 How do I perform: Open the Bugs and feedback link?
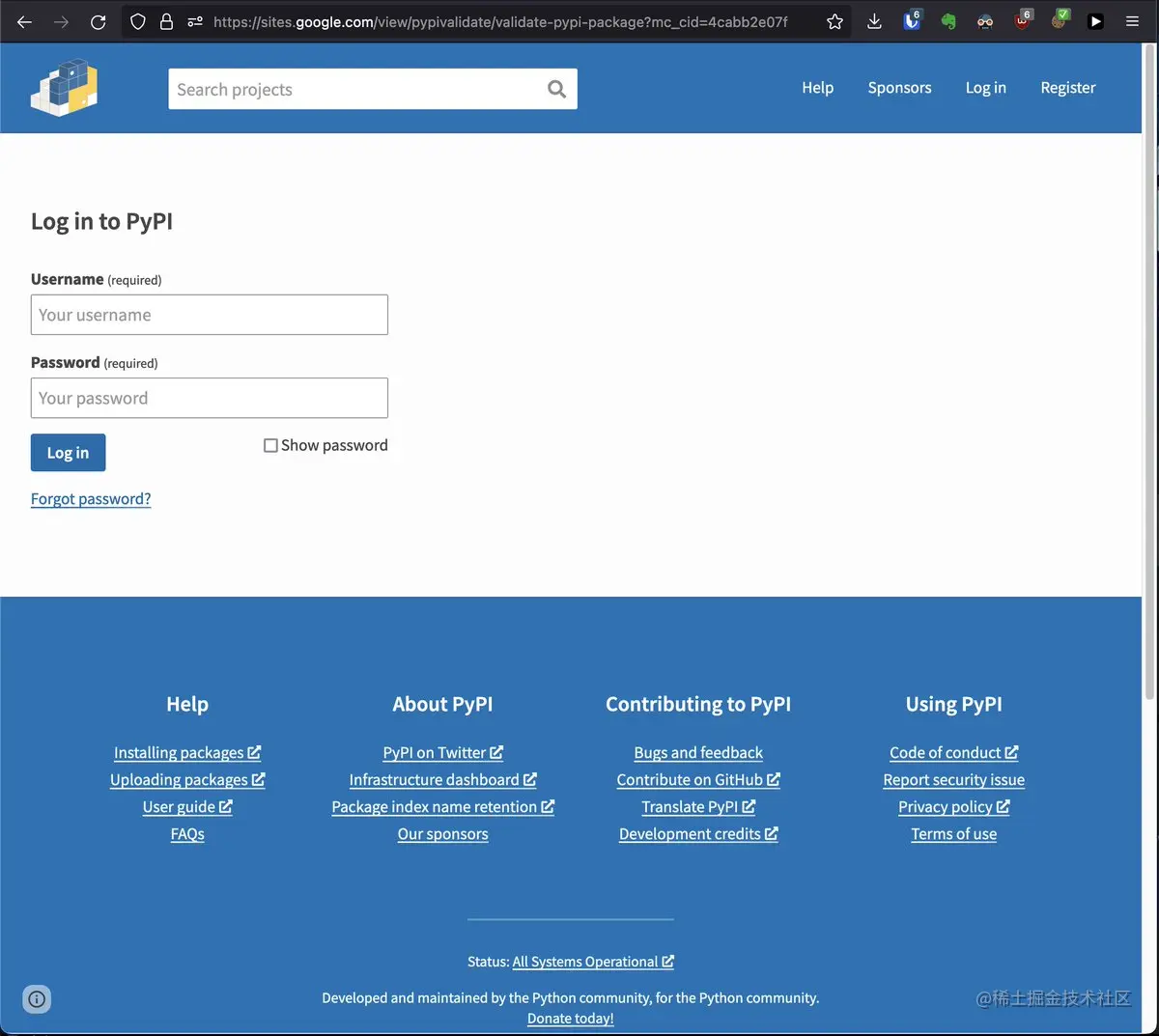(698, 753)
